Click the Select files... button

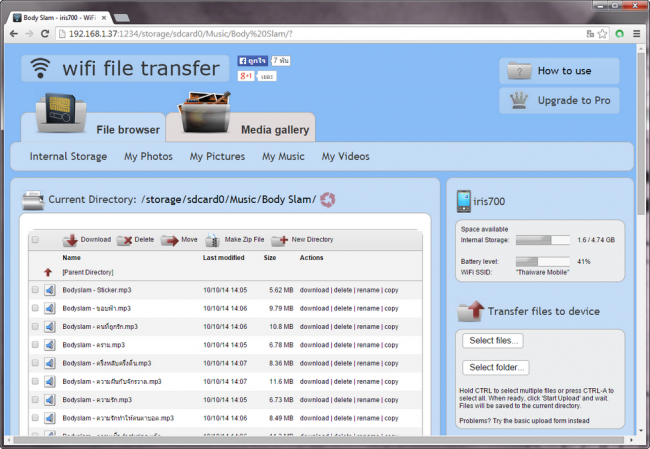click(x=493, y=341)
